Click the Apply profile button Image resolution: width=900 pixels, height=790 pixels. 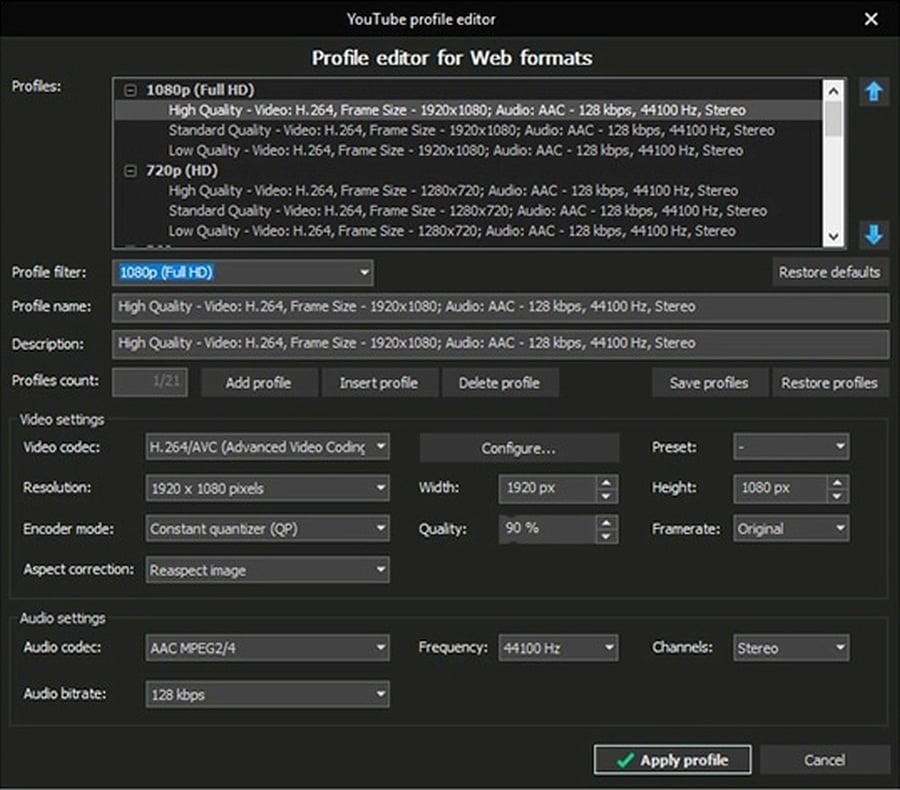tap(672, 760)
